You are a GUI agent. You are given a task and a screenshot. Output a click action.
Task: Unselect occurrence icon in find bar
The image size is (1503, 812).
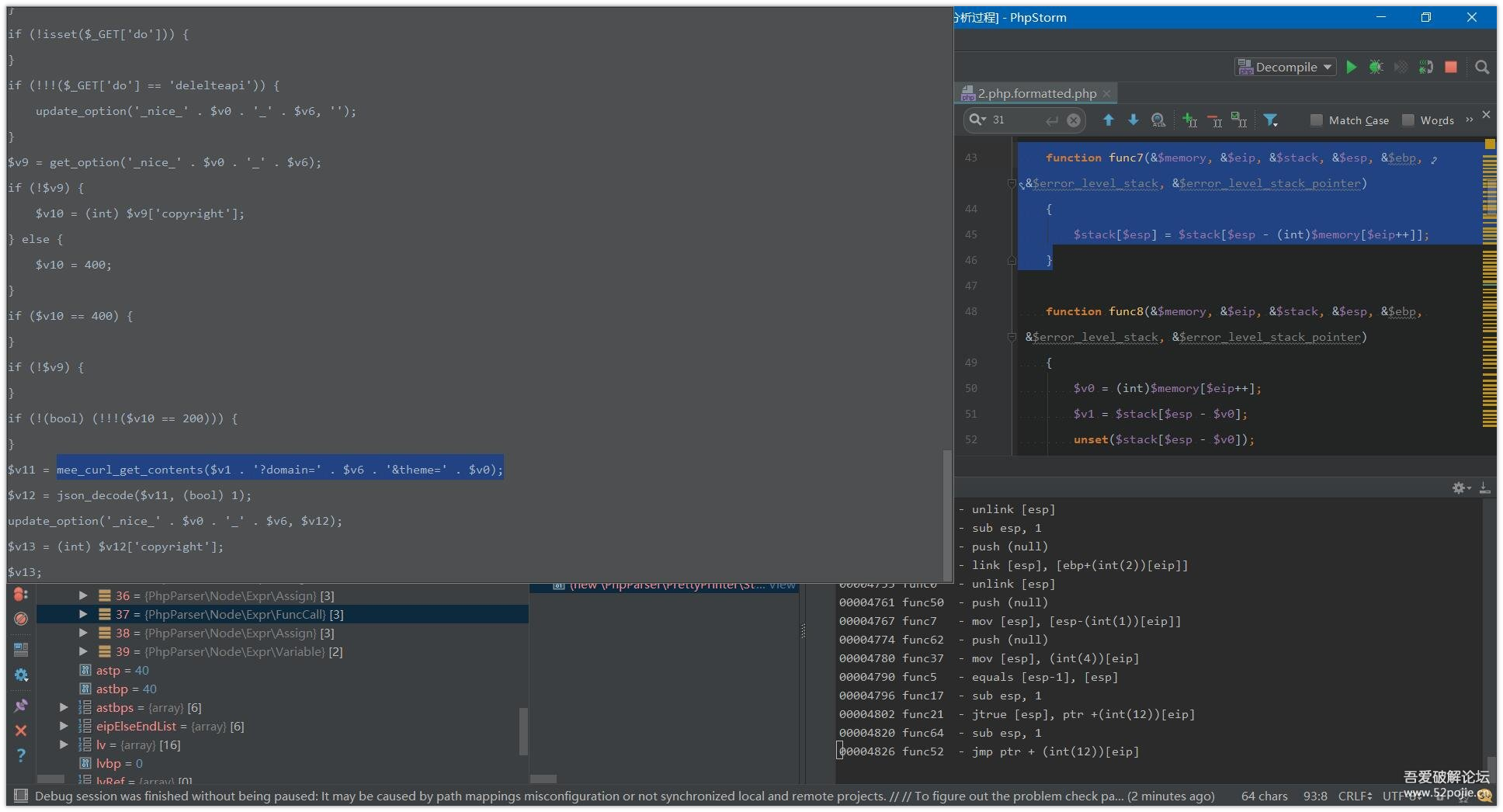tap(1214, 120)
